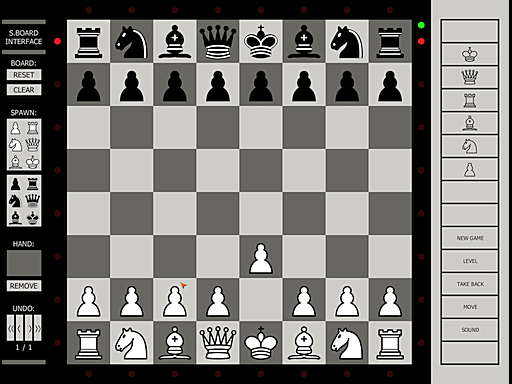This screenshot has width=512, height=384.
Task: Pick up the white pawn on e3
Action: 261,257
